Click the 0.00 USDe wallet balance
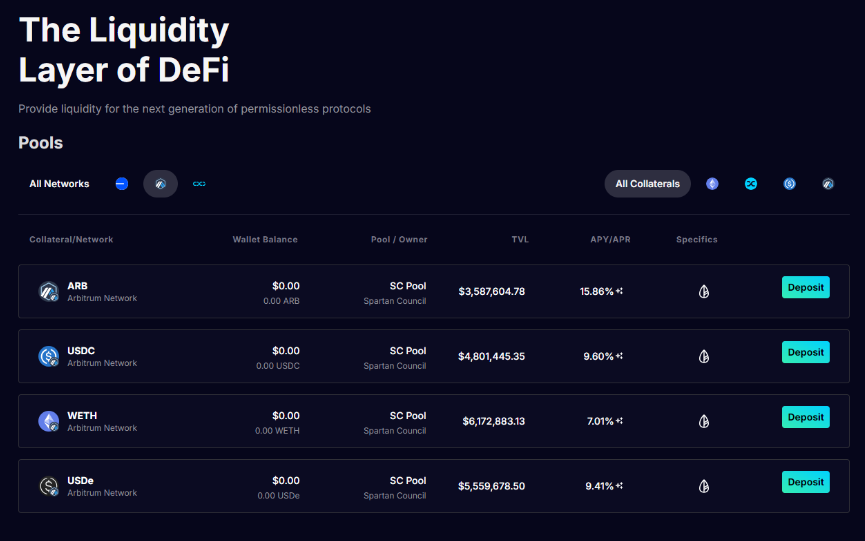 [279, 496]
